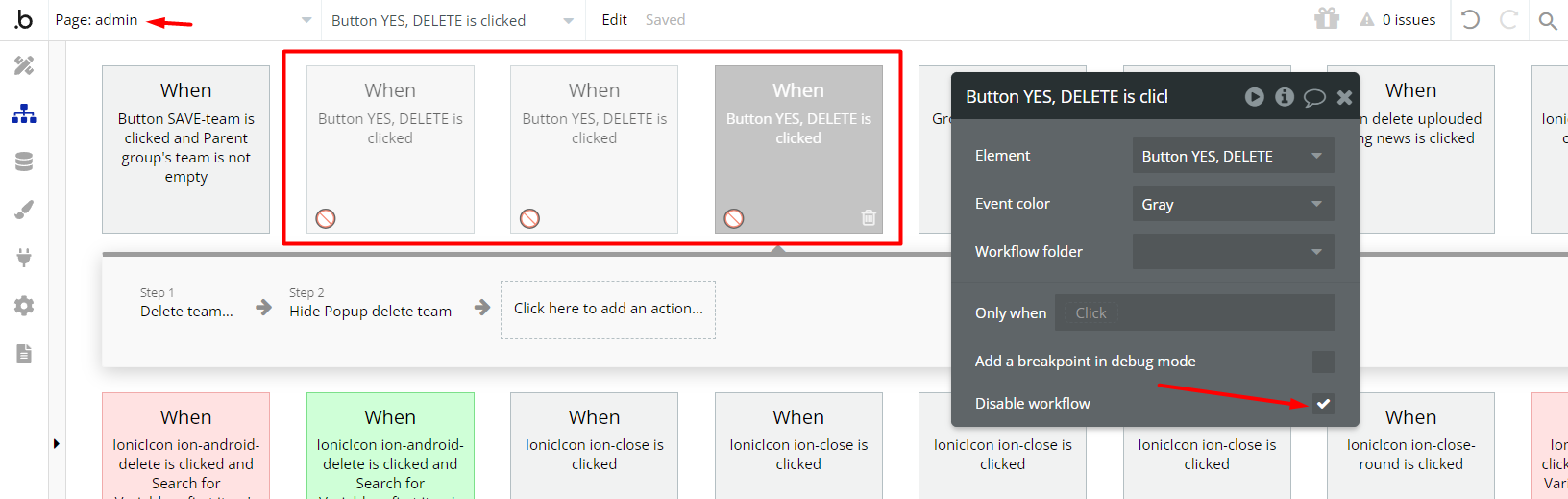Image resolution: width=1568 pixels, height=499 pixels.
Task: Open the Workflow tab icon in sidebar
Action: (24, 114)
